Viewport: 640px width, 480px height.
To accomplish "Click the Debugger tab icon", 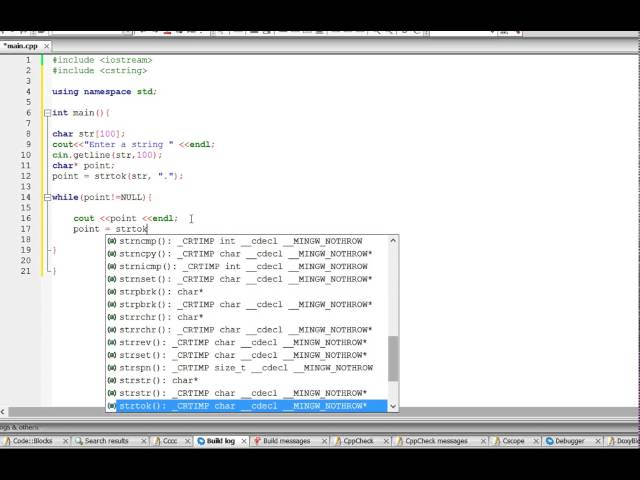I will tap(549, 441).
